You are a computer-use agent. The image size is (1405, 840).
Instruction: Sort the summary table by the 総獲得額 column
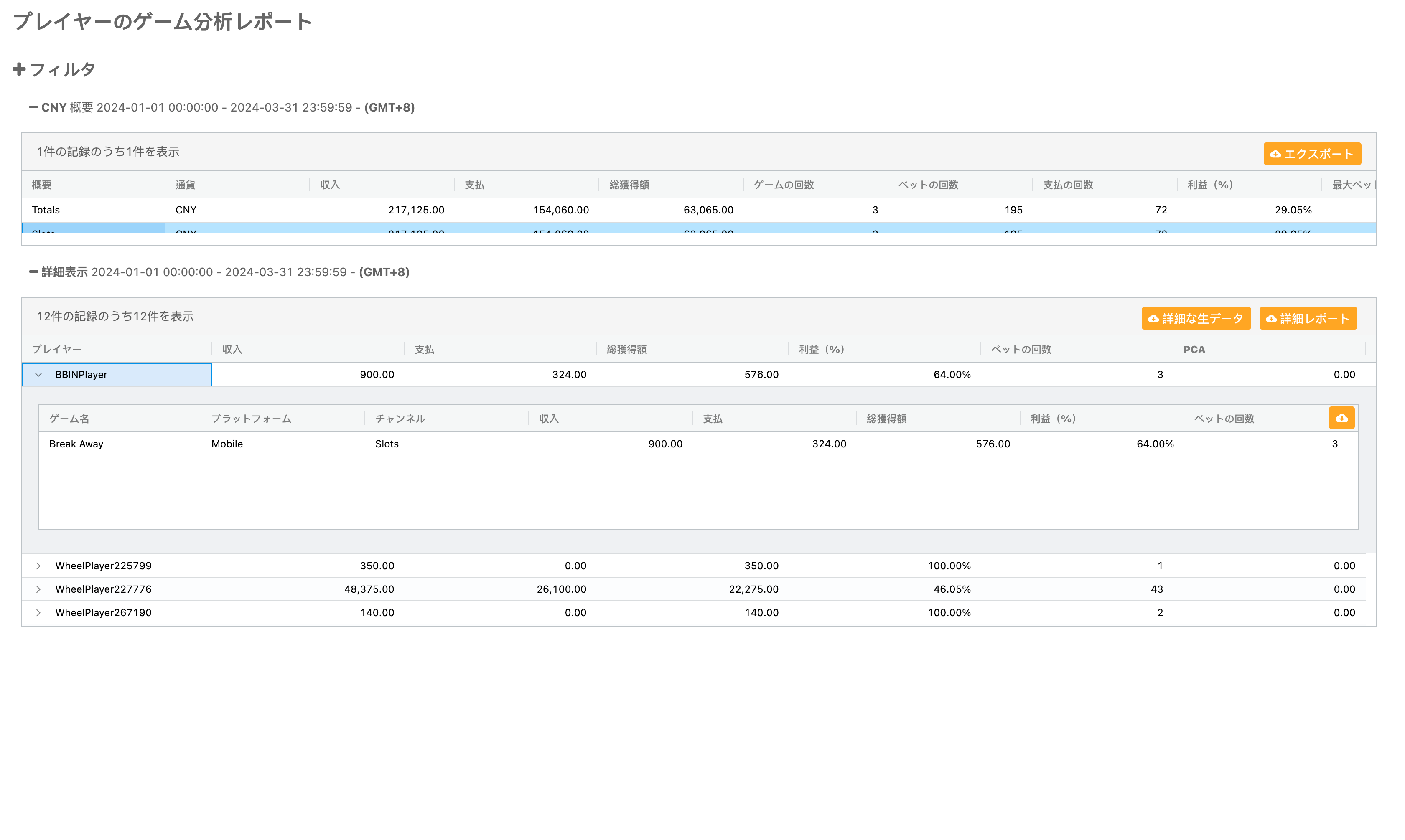point(629,185)
